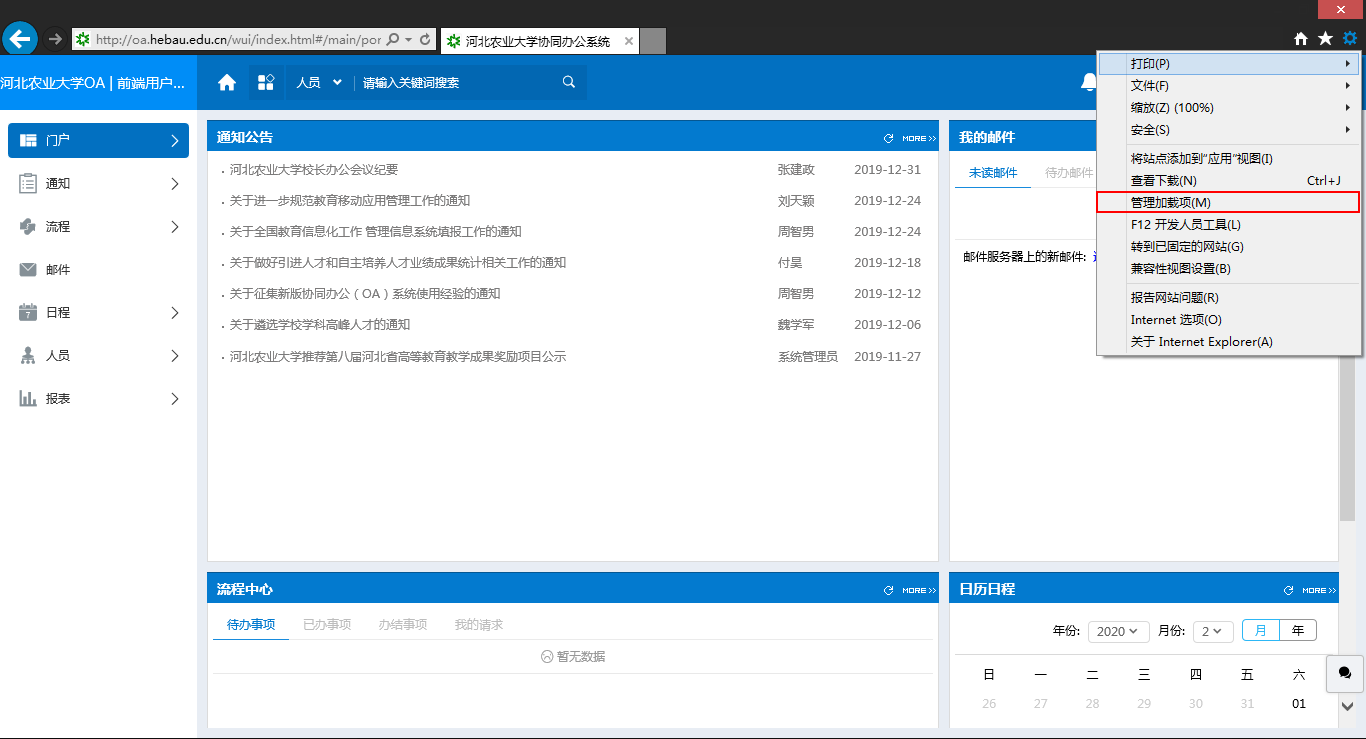Choose 兼容性视图设置(B) menu entry
This screenshot has height=739, width=1366.
click(x=1229, y=269)
